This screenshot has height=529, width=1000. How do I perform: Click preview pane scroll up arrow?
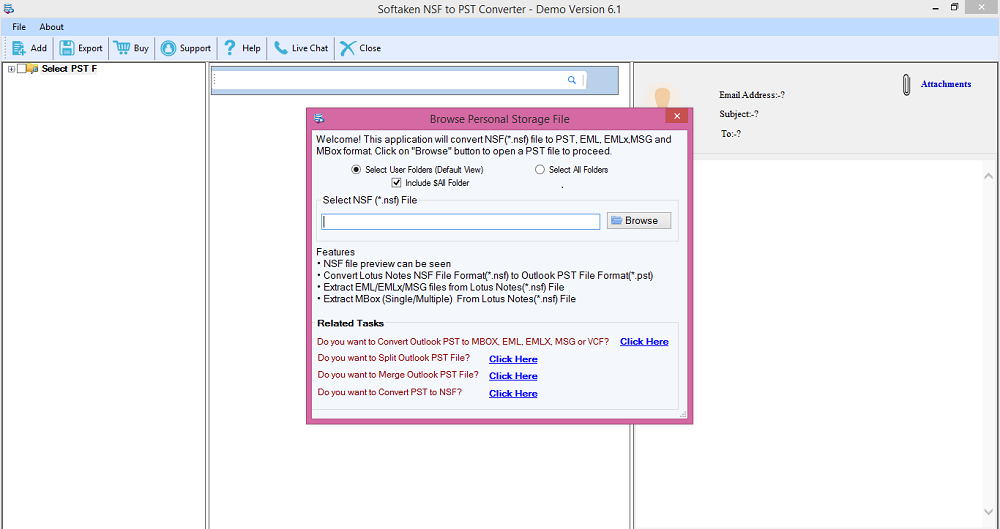[x=989, y=176]
